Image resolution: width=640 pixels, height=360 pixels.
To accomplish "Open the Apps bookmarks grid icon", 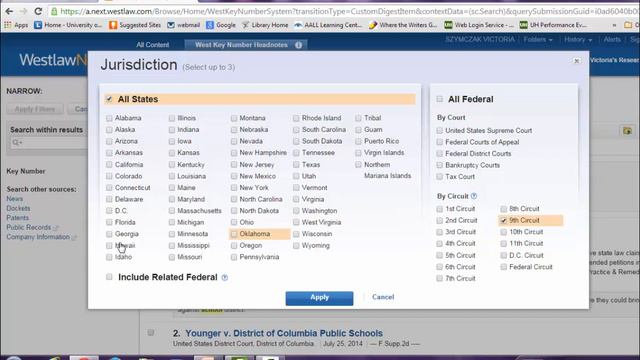I will [8, 25].
